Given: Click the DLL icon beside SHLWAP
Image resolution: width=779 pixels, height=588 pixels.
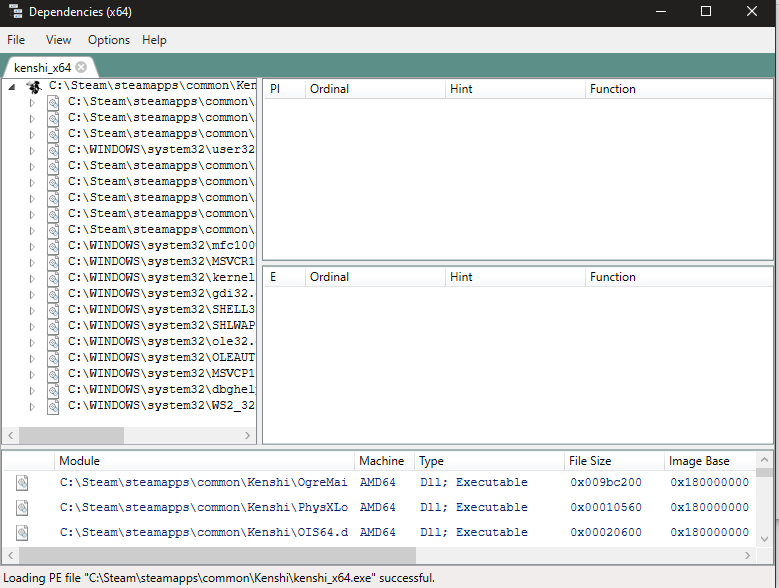Looking at the screenshot, I should pos(53,327).
